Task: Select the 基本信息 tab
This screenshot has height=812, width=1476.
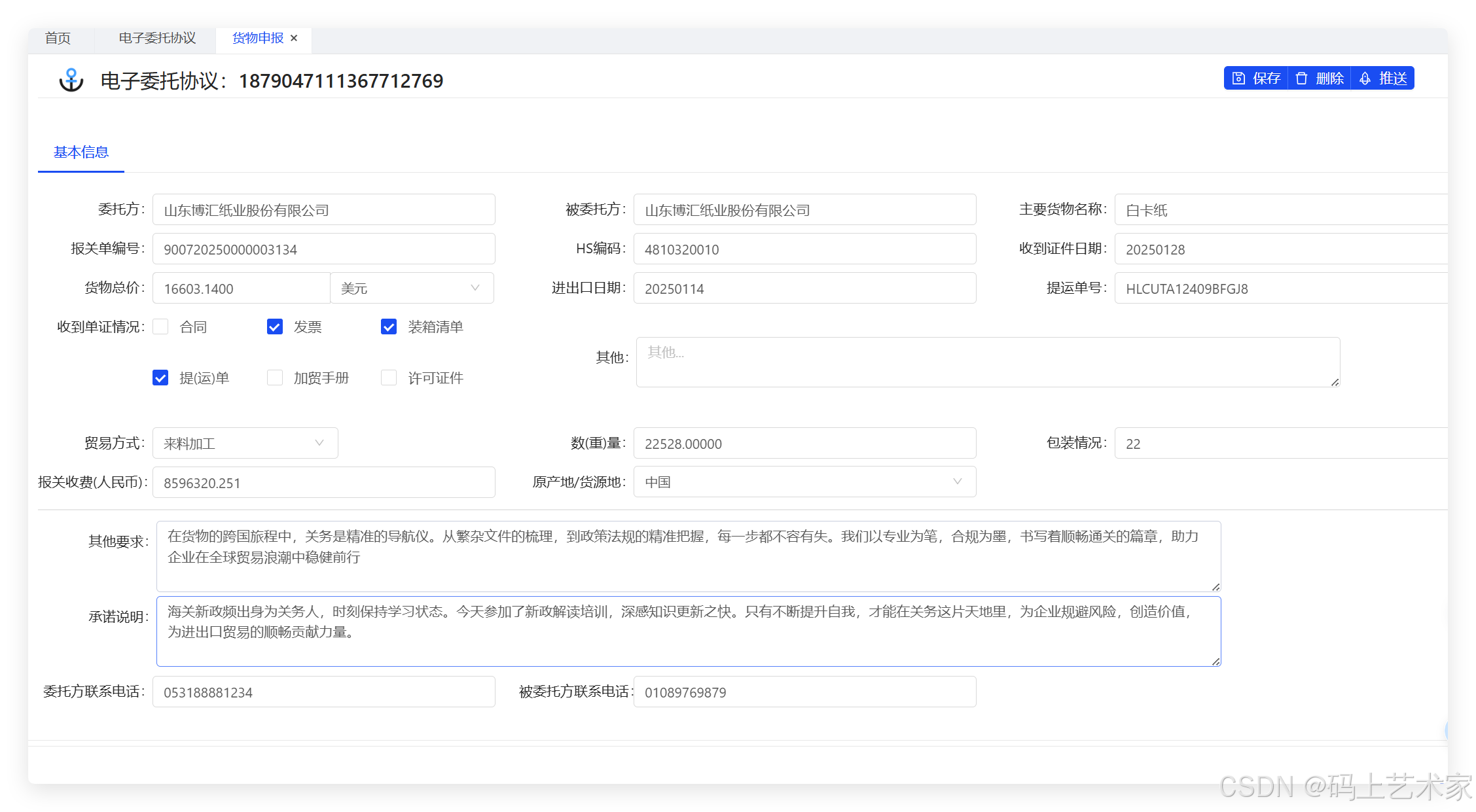Action: (81, 152)
